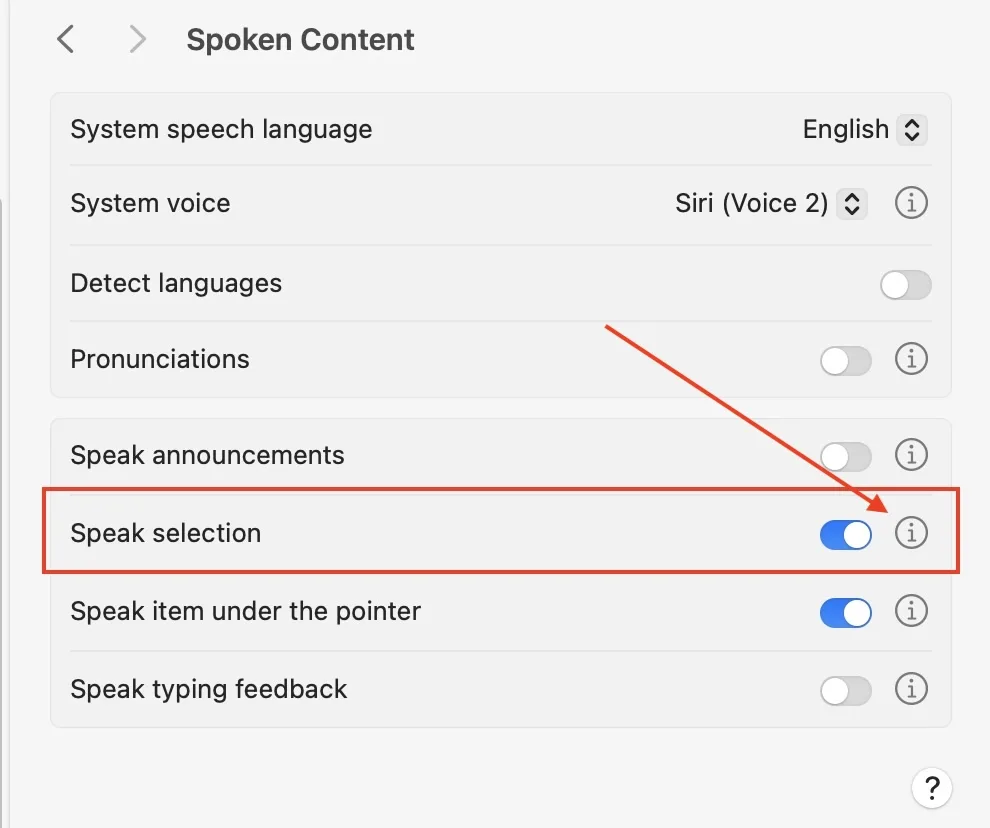View Pronunciations info details

(911, 359)
